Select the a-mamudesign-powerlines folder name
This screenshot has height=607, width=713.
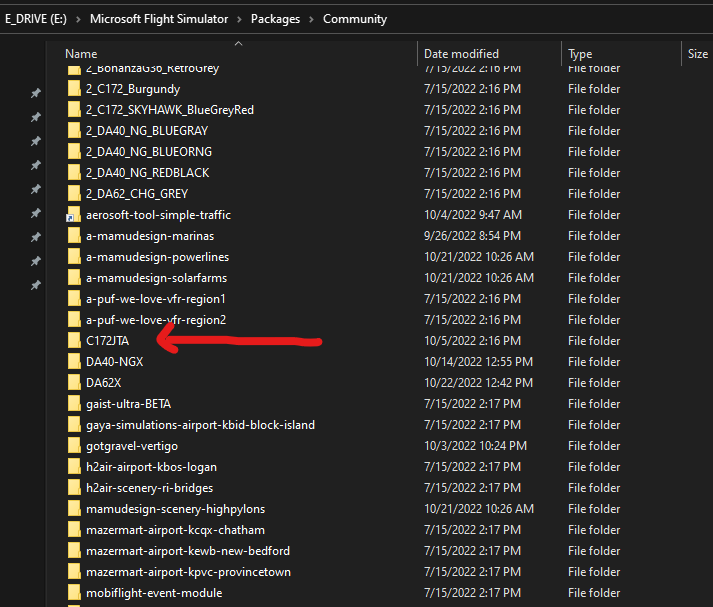157,257
